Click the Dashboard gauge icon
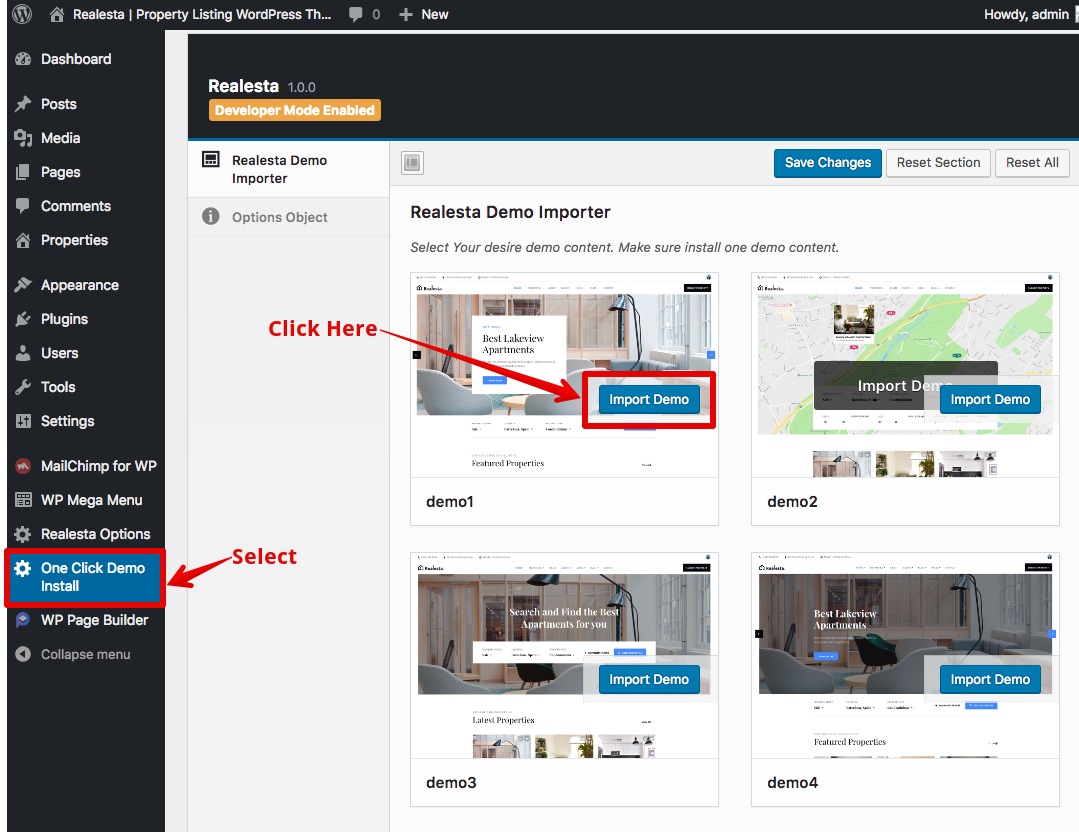1079x832 pixels. click(23, 59)
